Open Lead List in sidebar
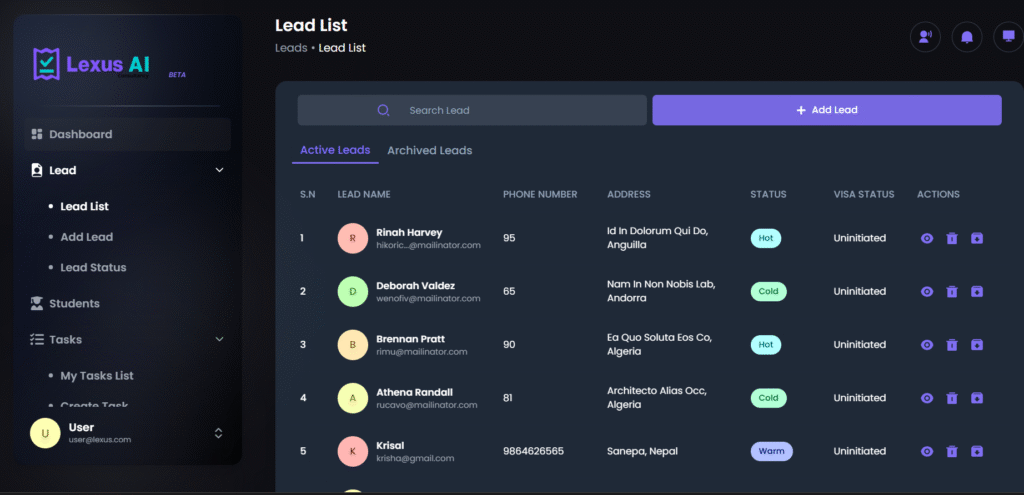 click(x=85, y=206)
